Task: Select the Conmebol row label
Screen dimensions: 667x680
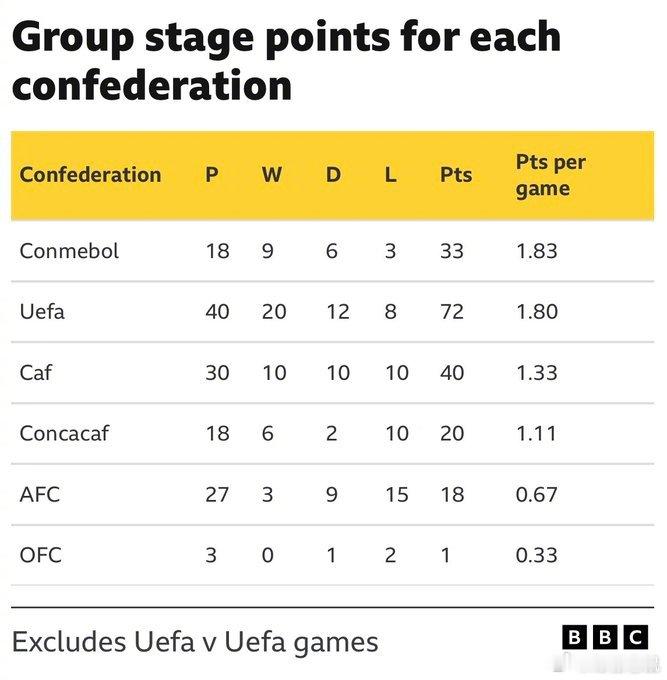Action: click(x=69, y=251)
